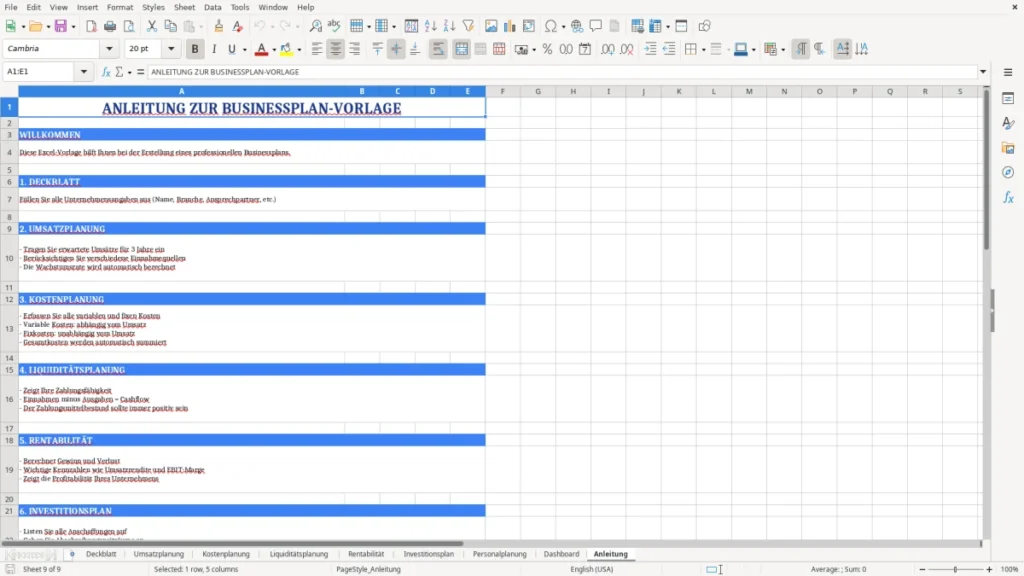The image size is (1024, 576).
Task: Open the Tools menu
Action: point(240,7)
